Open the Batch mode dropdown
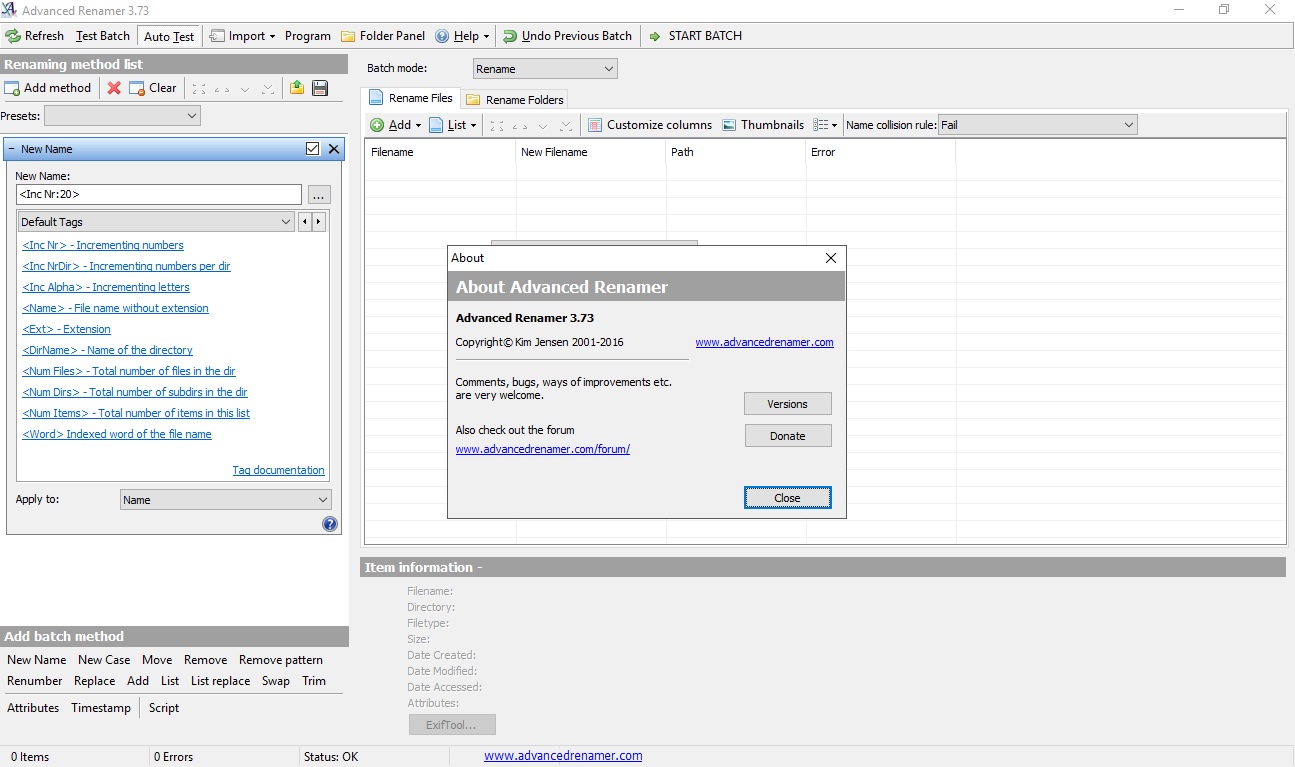Image resolution: width=1295 pixels, height=767 pixels. [x=545, y=69]
